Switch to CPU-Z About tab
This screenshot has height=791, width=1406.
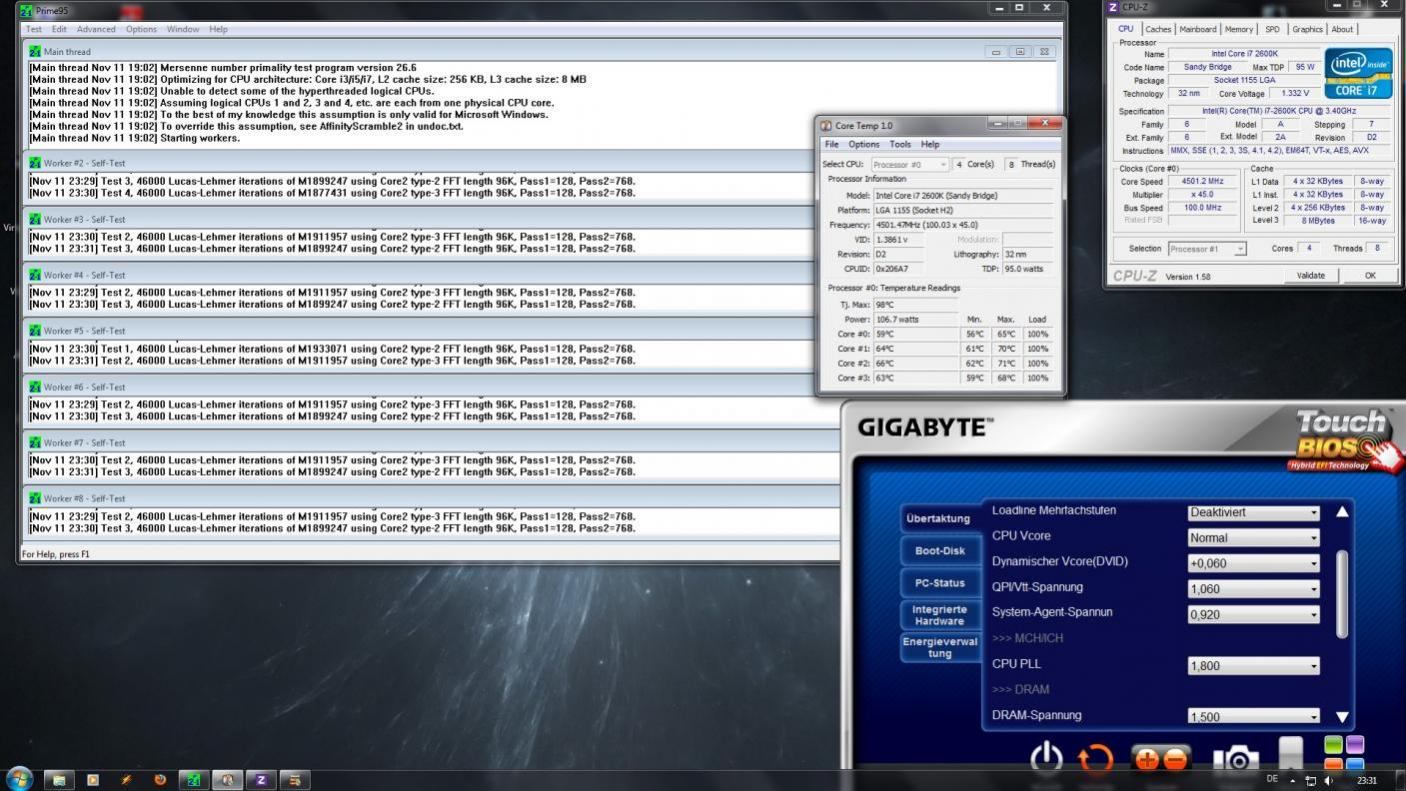1342,29
